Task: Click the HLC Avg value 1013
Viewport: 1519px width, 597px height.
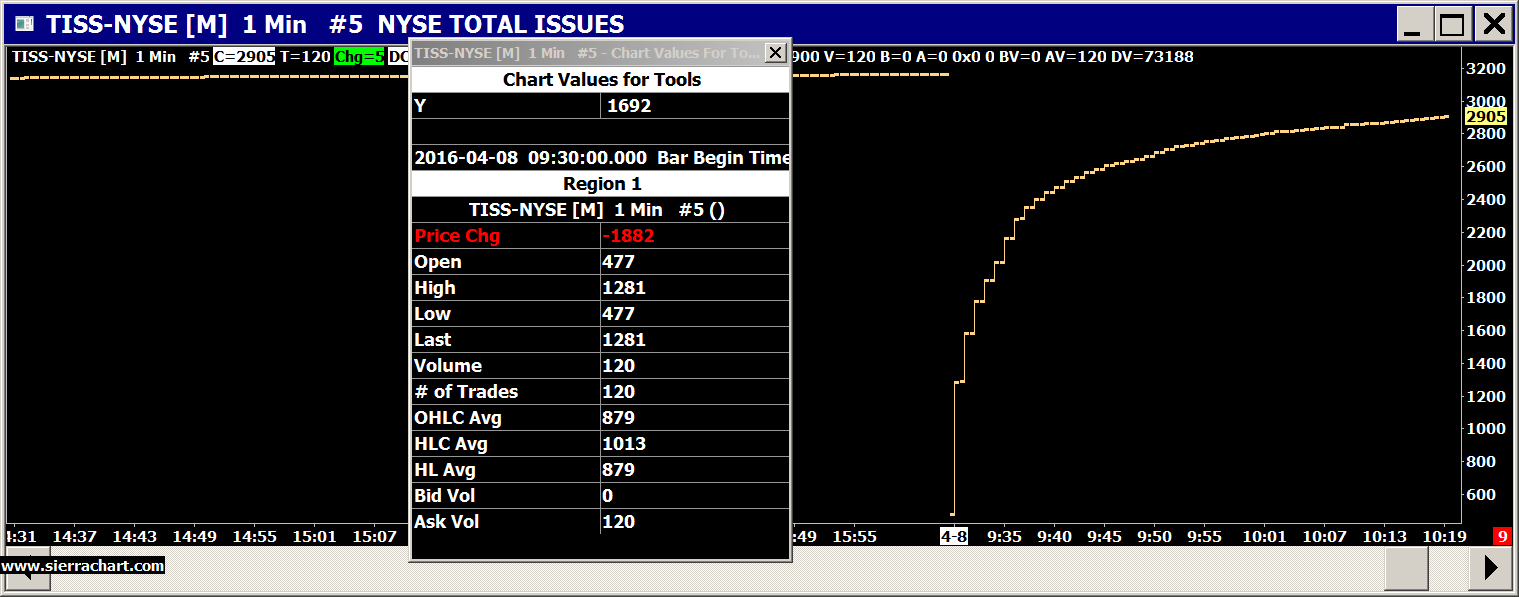Action: (624, 444)
